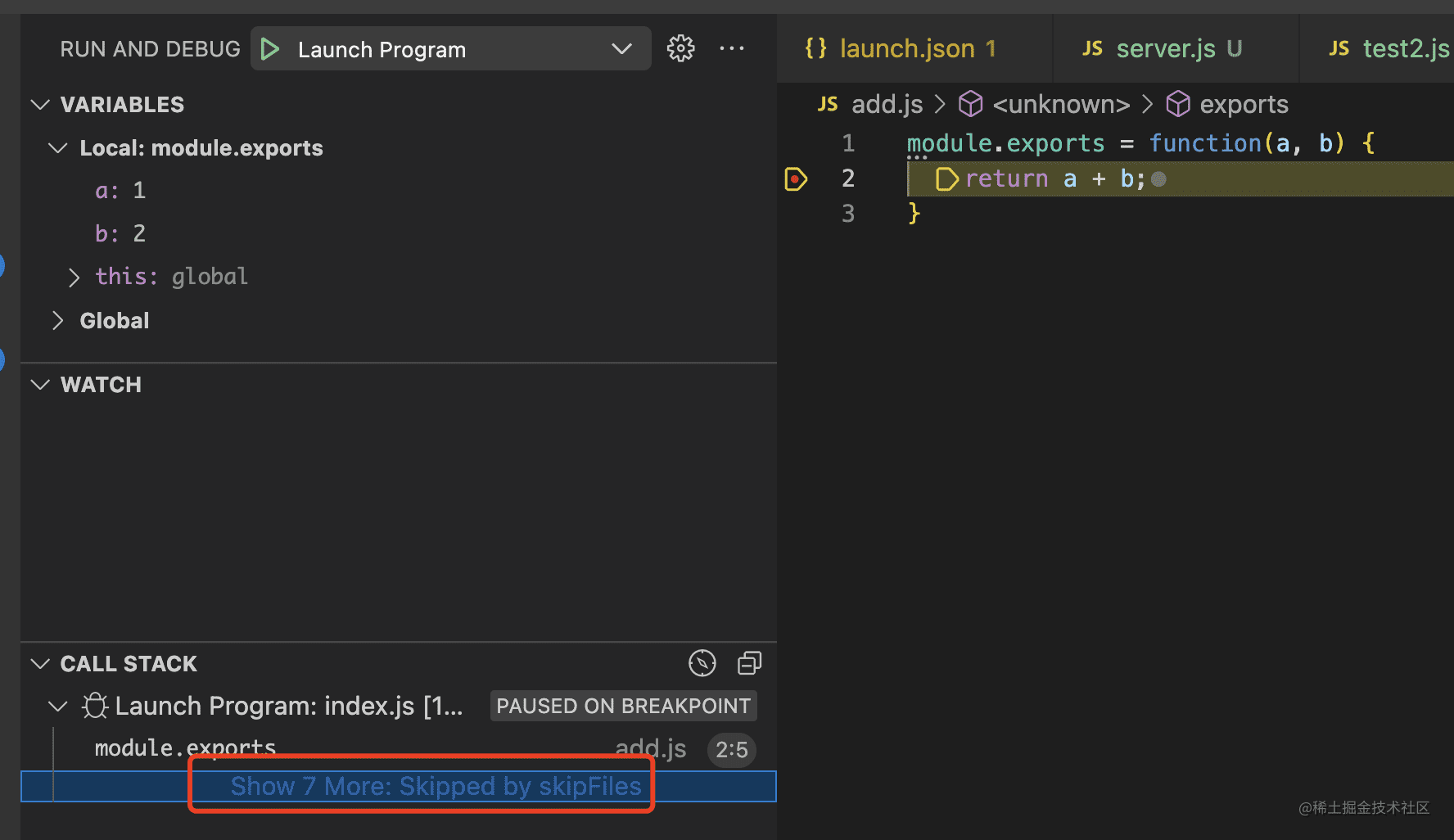Click Show 7 More: Skipped by skipFiles
Viewport: 1454px width, 840px height.
(436, 786)
